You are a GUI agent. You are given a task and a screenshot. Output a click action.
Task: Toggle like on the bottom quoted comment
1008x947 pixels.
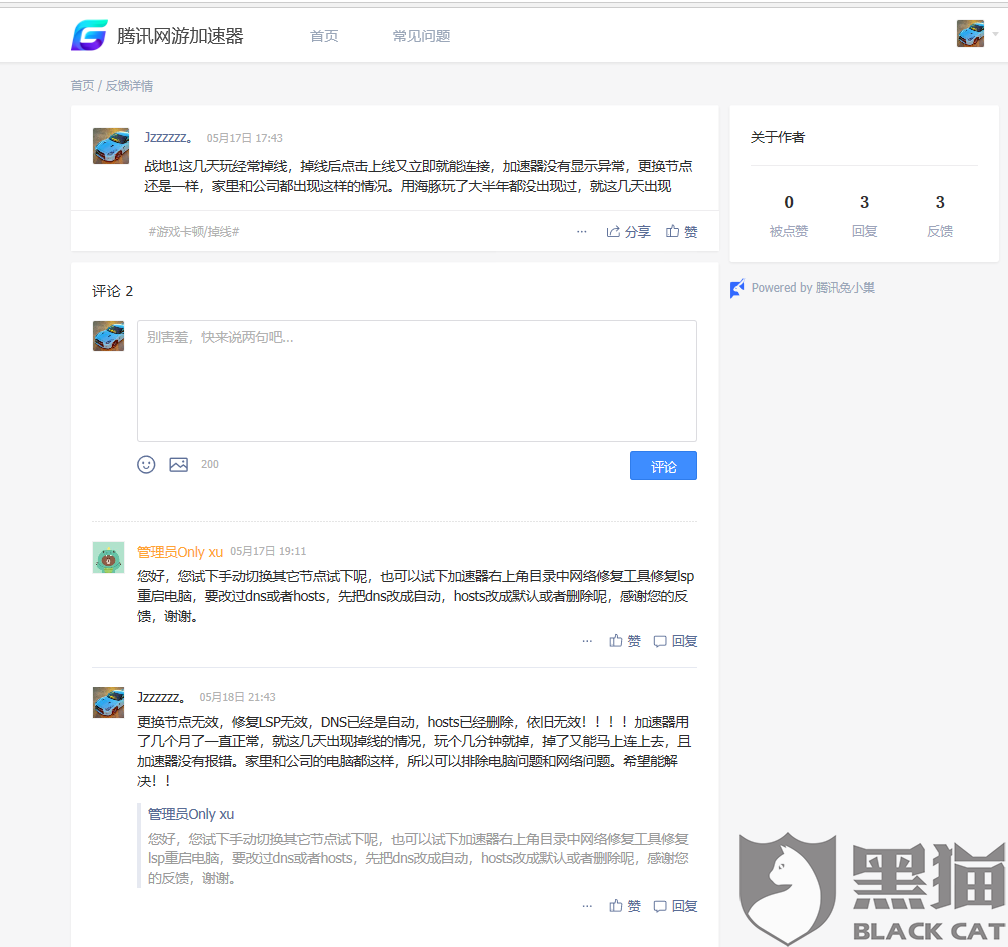coord(624,906)
